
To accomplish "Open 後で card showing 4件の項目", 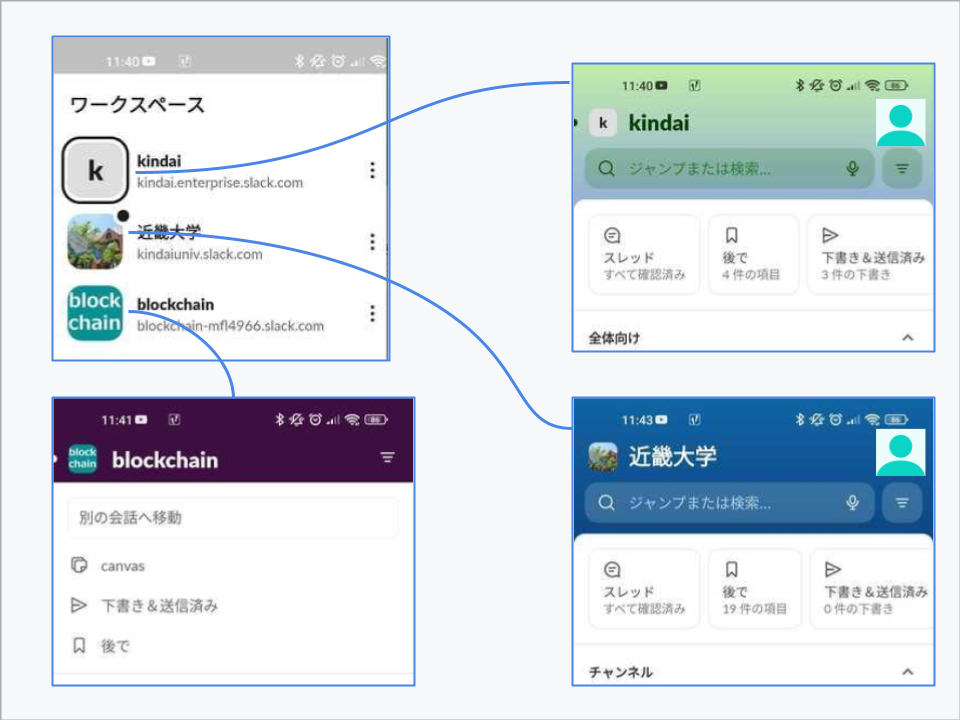I will tap(753, 254).
